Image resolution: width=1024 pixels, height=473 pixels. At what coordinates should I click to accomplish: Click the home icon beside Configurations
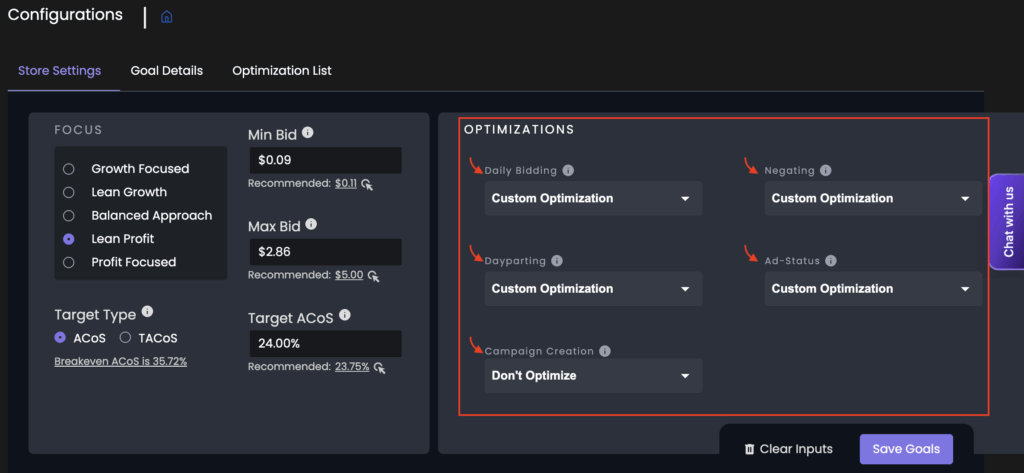(167, 17)
